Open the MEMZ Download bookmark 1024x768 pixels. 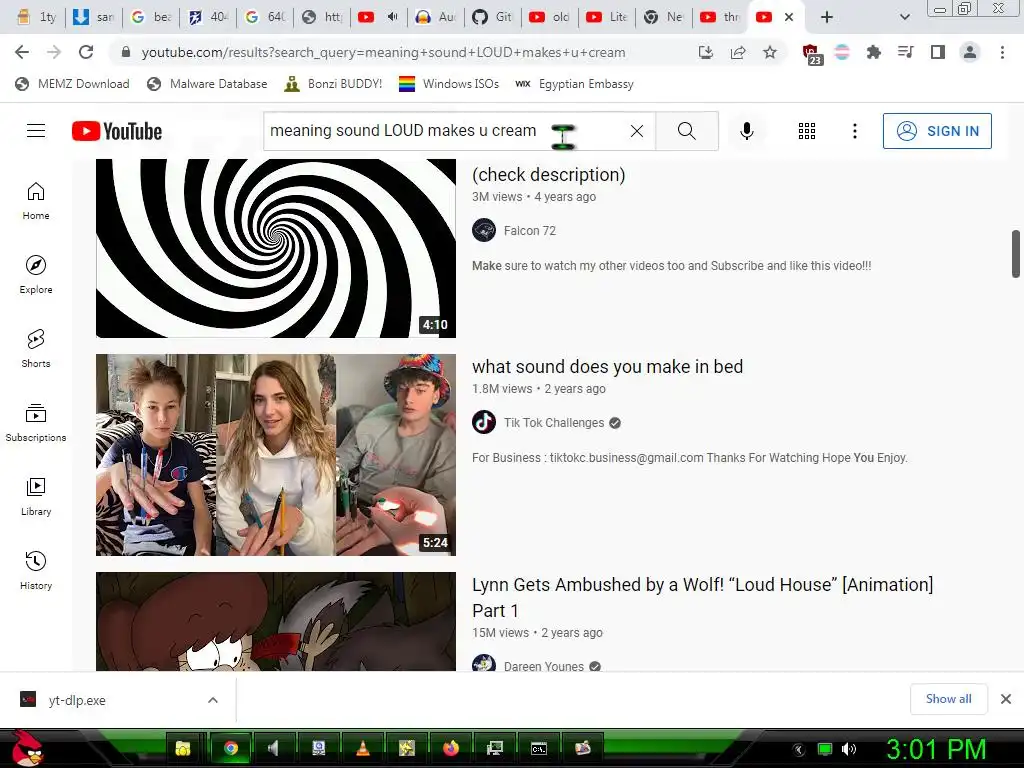point(72,84)
